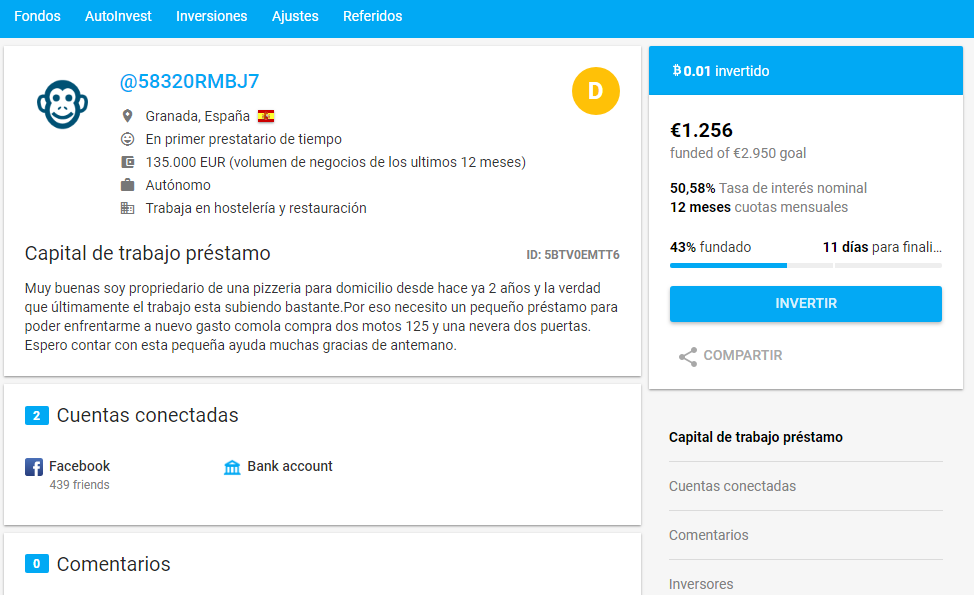
Task: Click the COMPARTIR share icon
Action: [686, 356]
